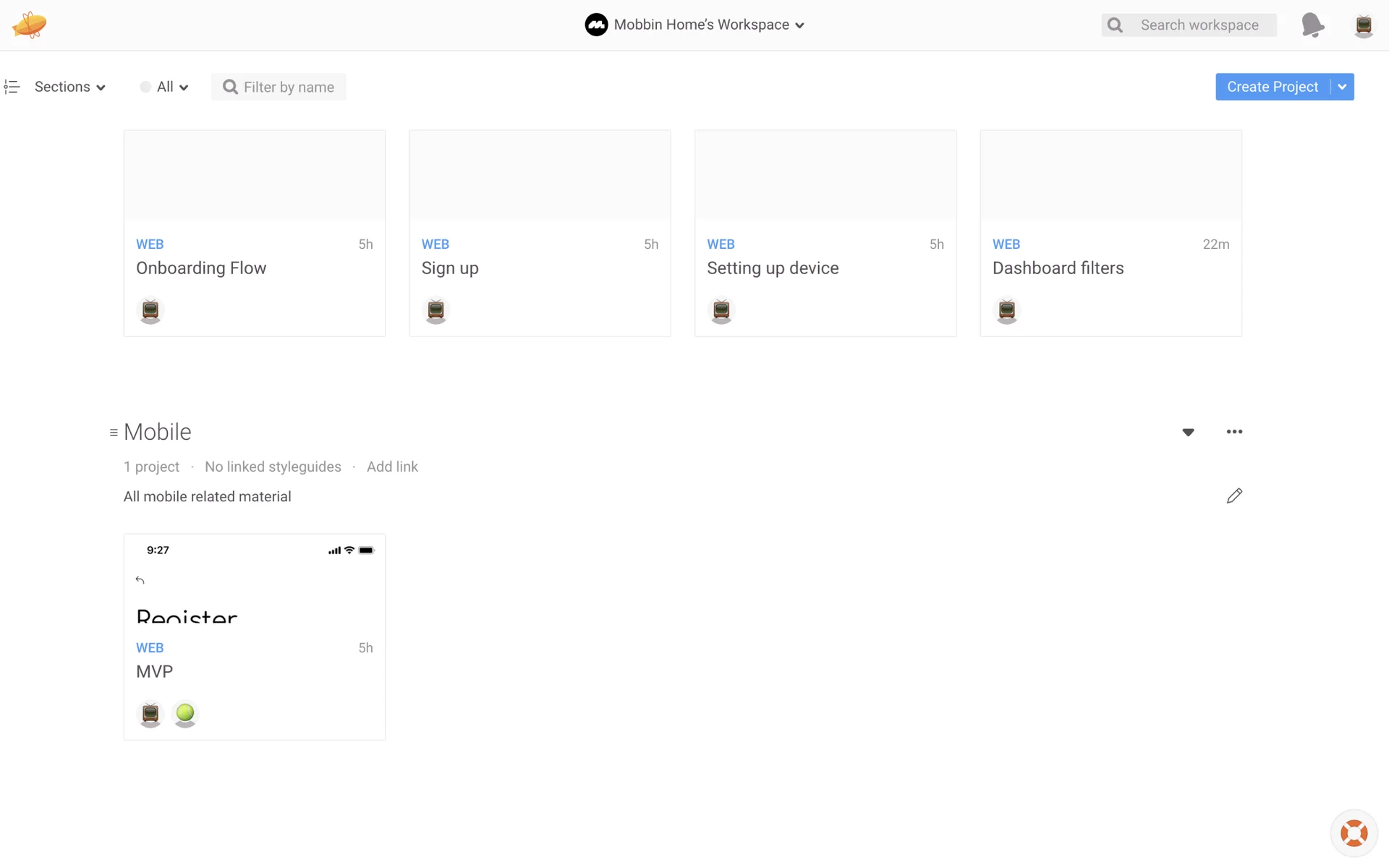Focus the Search workspace field

coord(1199,25)
